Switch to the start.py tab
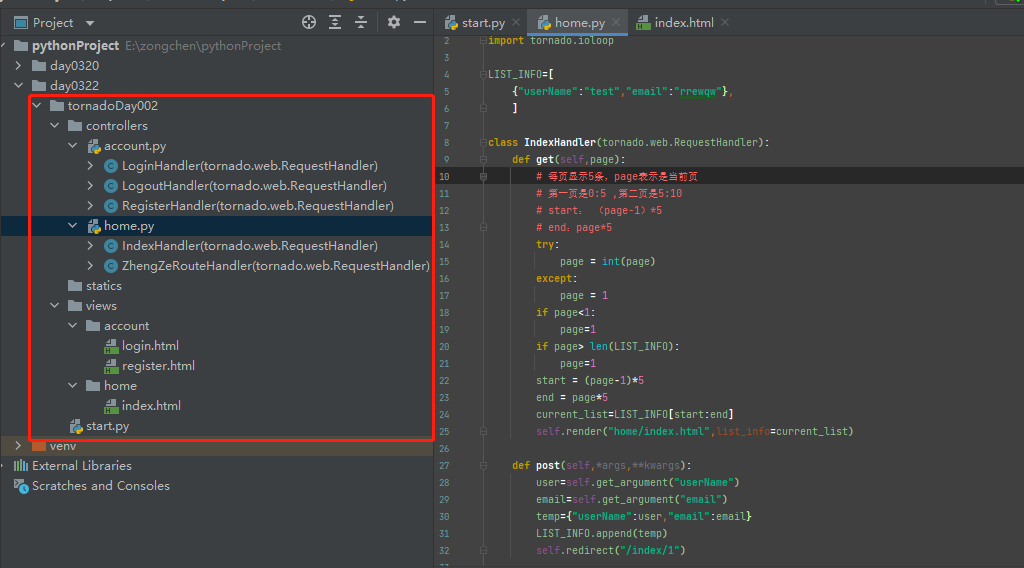The width and height of the screenshot is (1024, 568). click(x=482, y=22)
